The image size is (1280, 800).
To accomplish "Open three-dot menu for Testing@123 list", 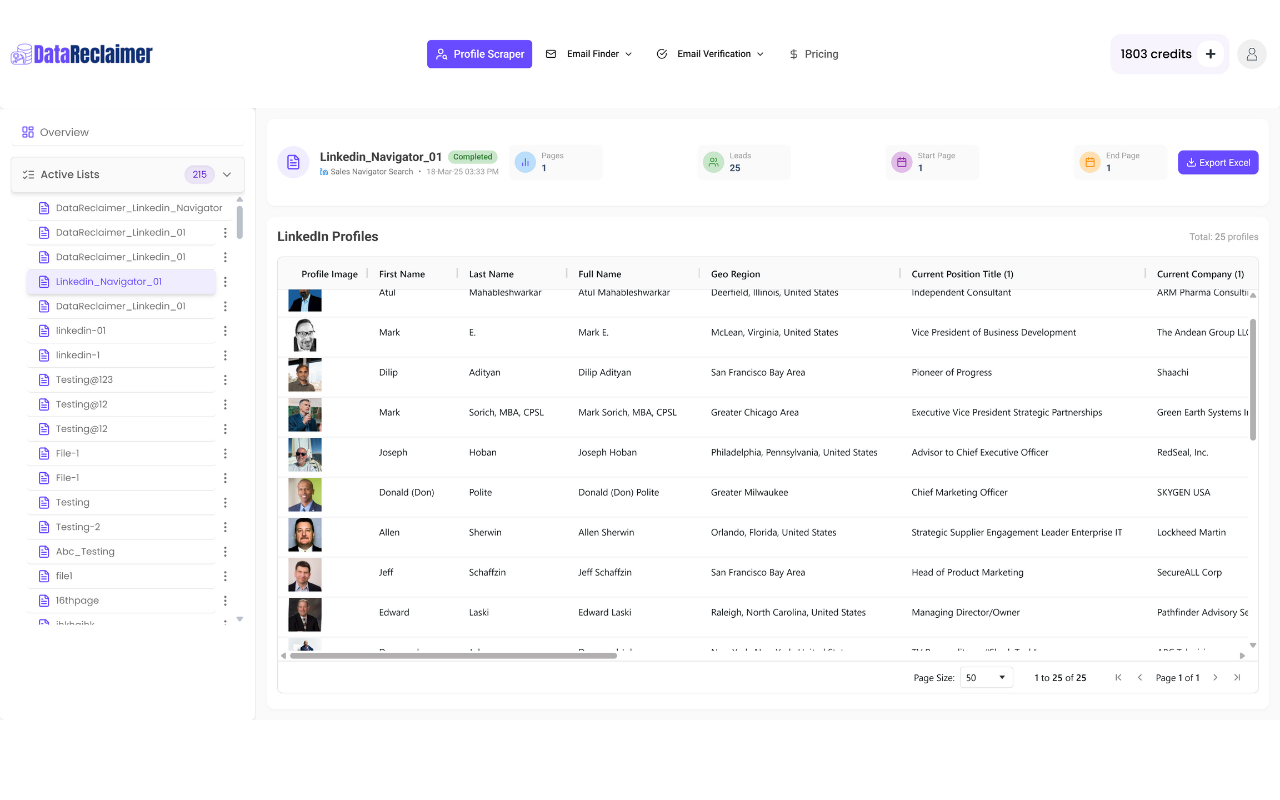I will pyautogui.click(x=225, y=380).
